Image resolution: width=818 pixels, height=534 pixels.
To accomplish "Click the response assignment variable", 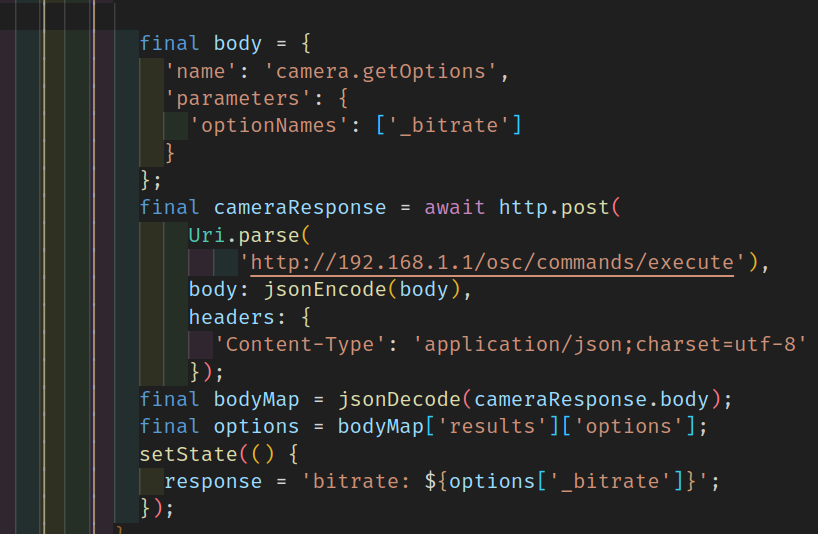I will pos(213,481).
